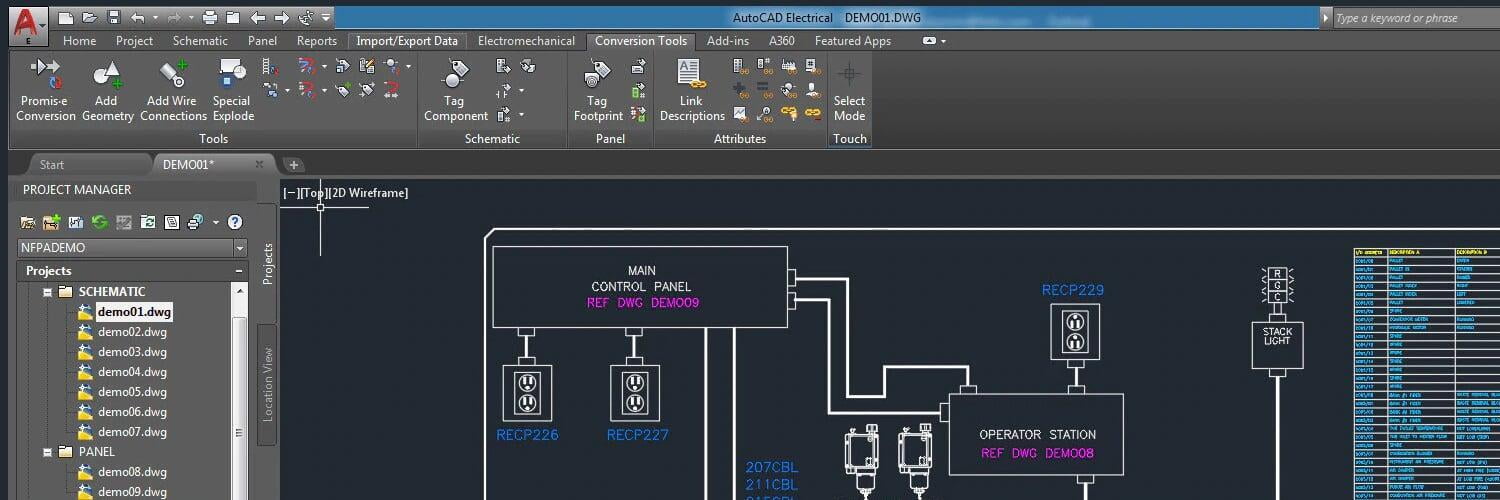1500x500 pixels.
Task: Click the Open Project icon in Project Manager
Action: pyautogui.click(x=27, y=222)
